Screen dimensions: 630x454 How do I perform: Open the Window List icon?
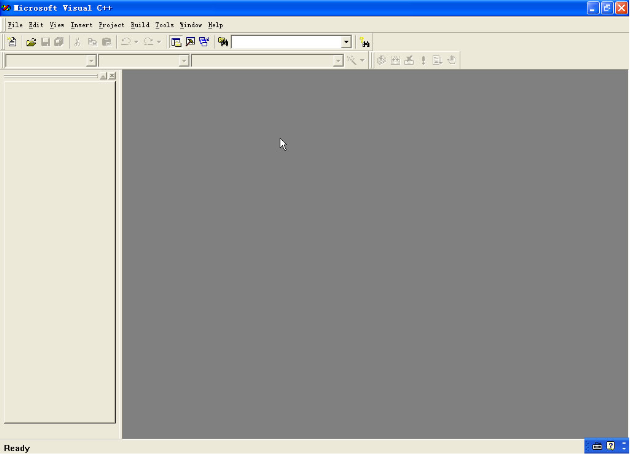[x=205, y=42]
